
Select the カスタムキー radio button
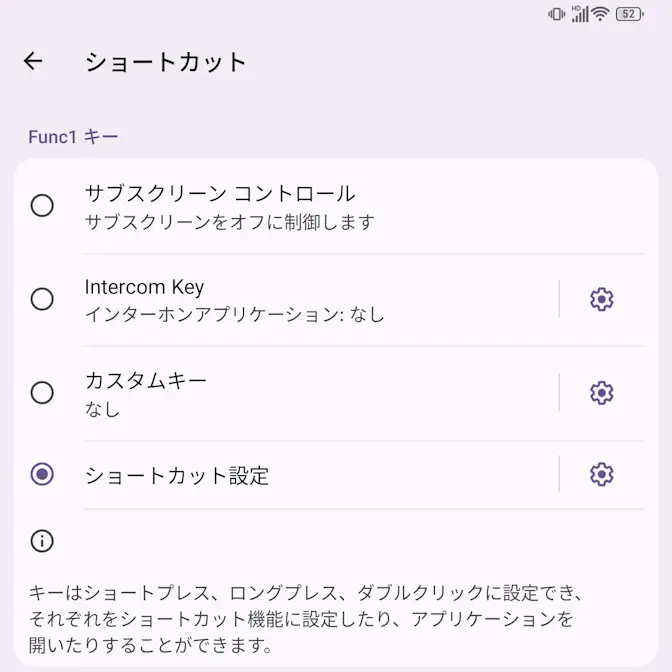point(42,393)
